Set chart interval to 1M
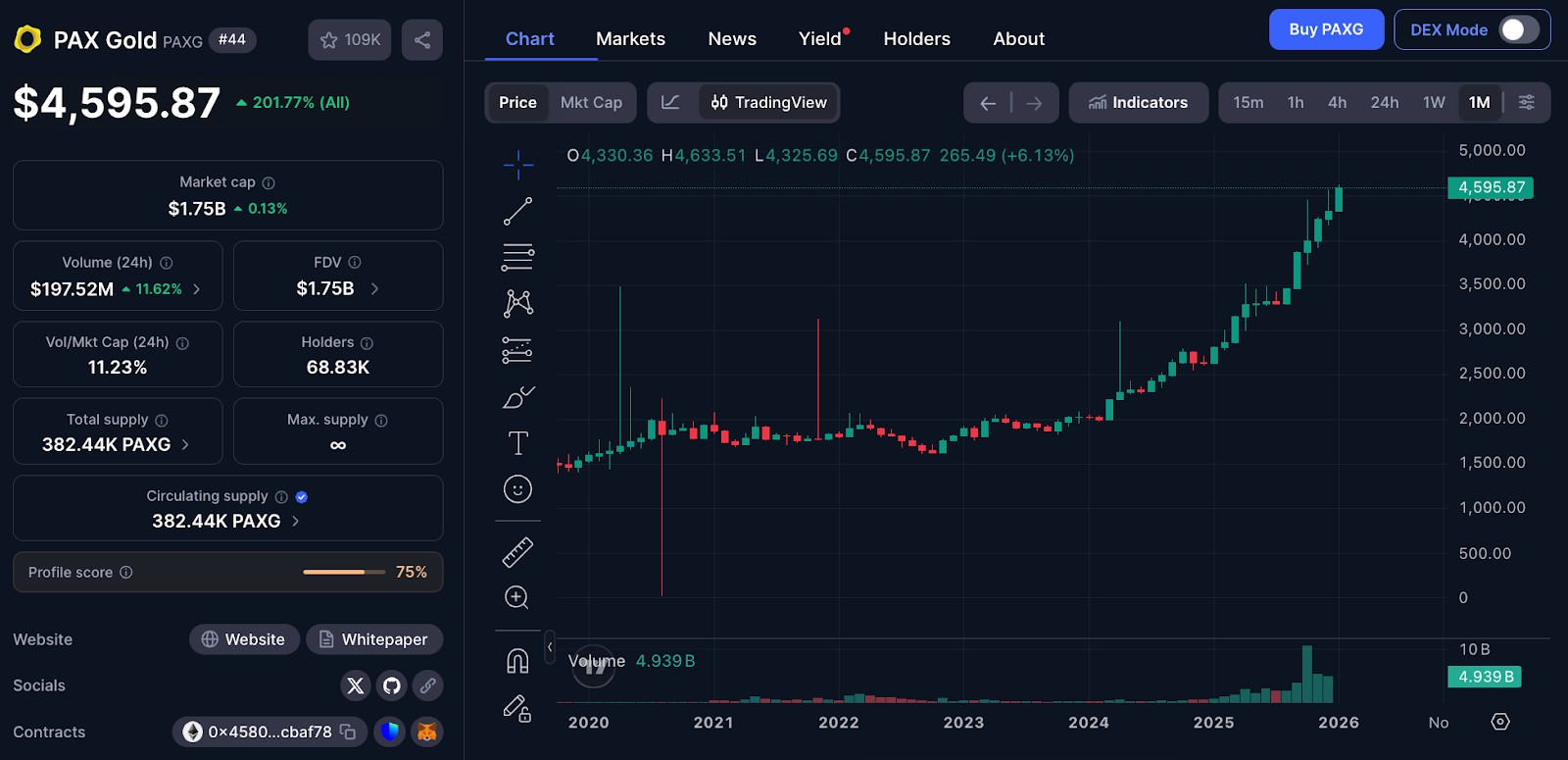 coord(1479,102)
